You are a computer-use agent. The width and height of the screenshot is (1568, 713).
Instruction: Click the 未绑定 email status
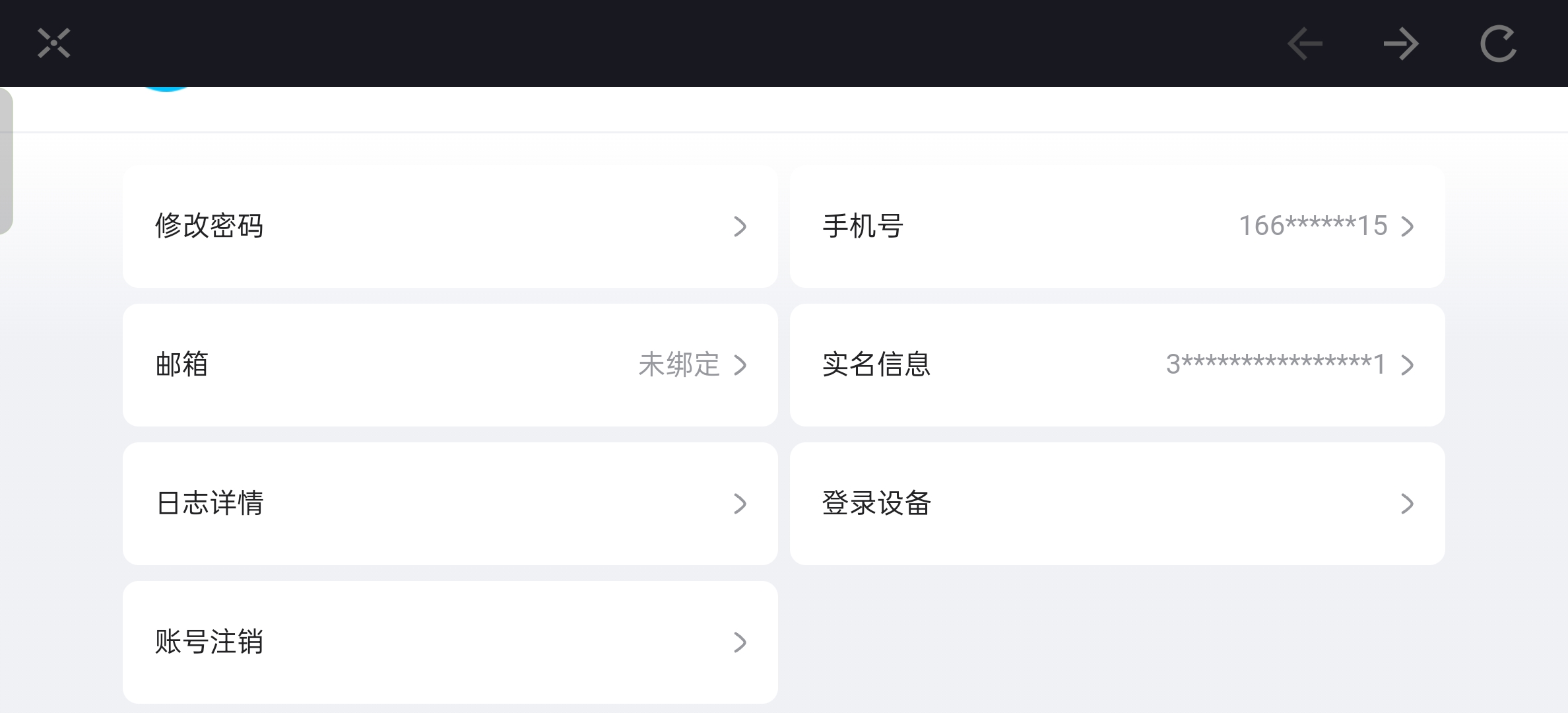[x=678, y=365]
